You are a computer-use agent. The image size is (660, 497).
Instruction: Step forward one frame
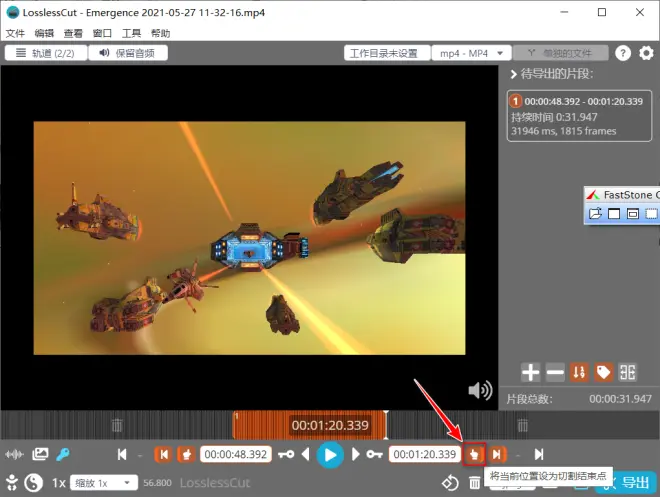pyautogui.click(x=355, y=454)
